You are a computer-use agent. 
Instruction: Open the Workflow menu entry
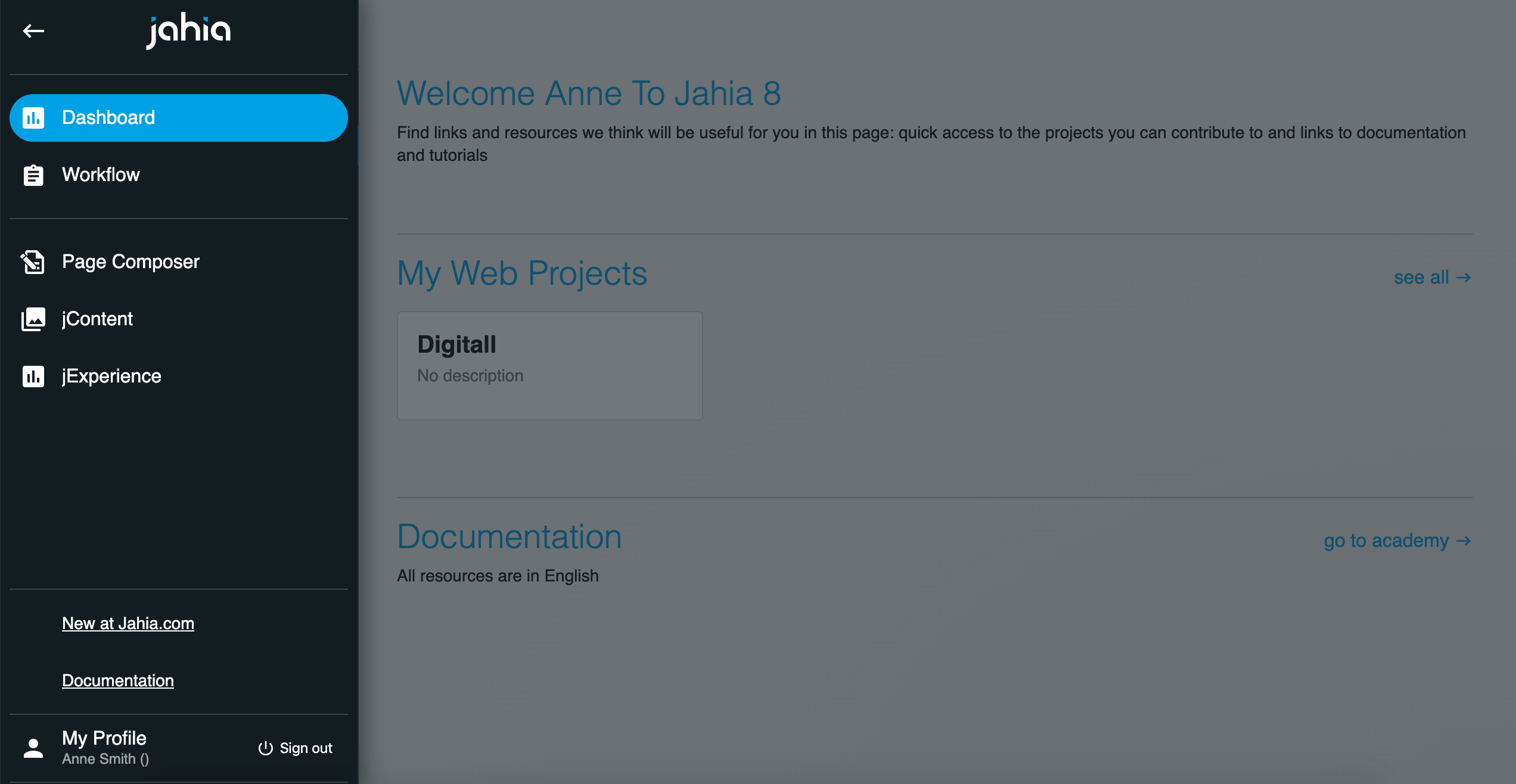pyautogui.click(x=101, y=175)
